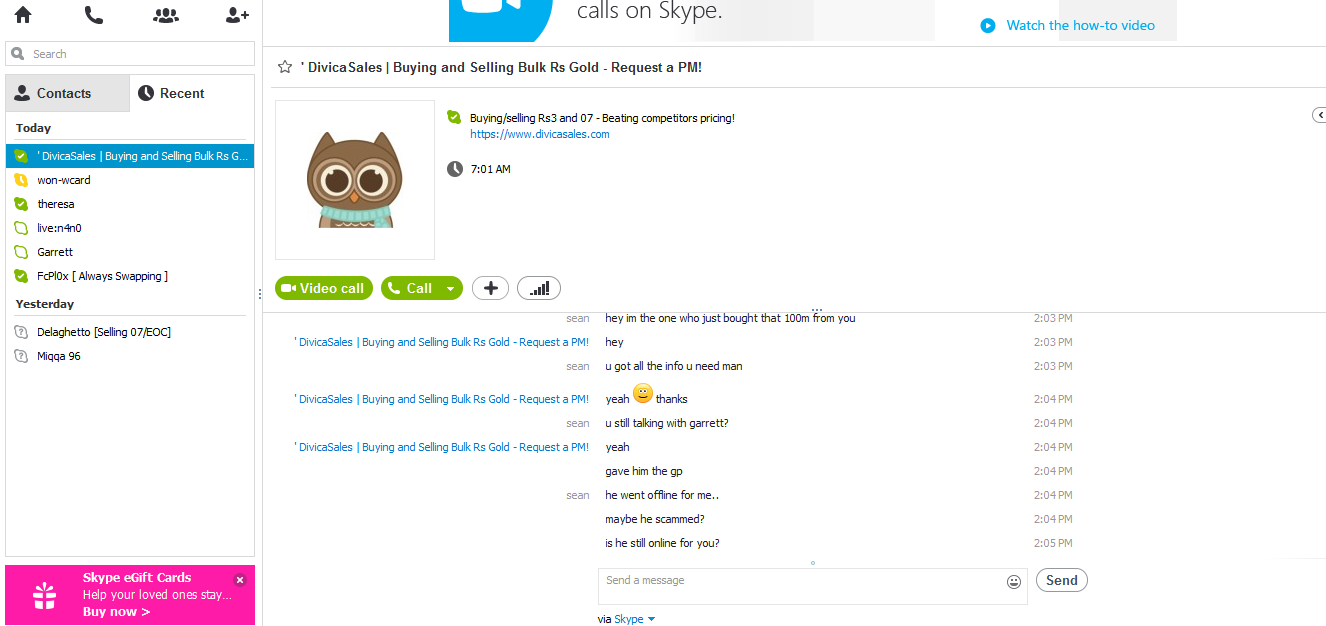1326x626 pixels.
Task: Click the unknown status icon next to Miqqa 96
Action: coord(21,356)
